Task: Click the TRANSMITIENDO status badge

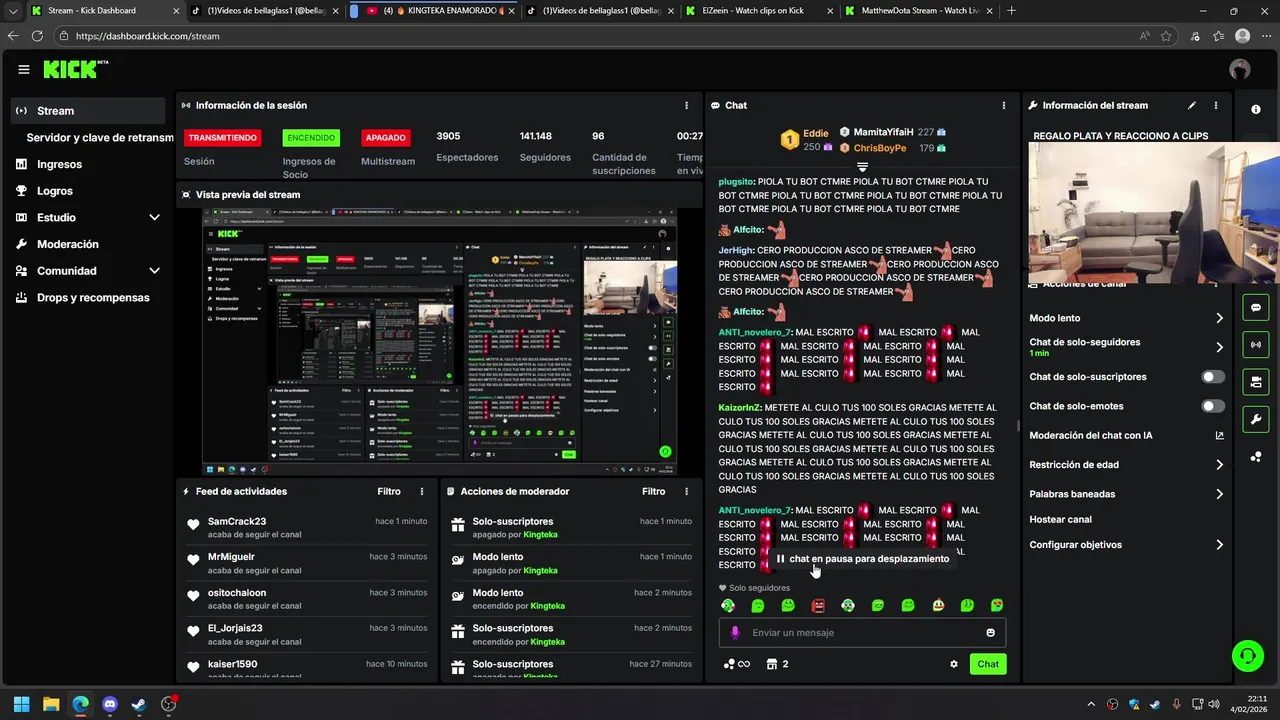Action: 223,138
